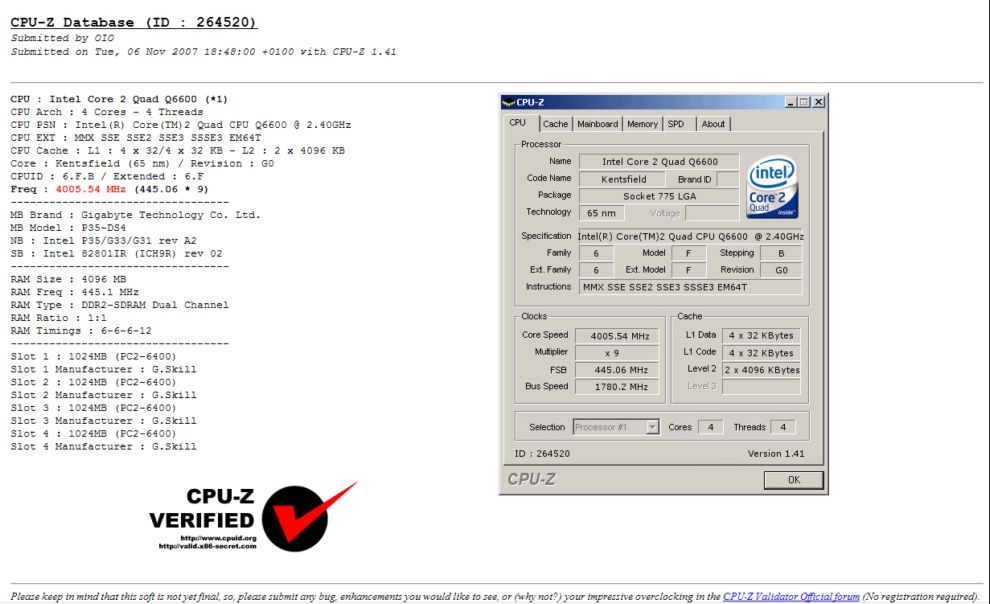990x604 pixels.
Task: Click the Revision field showing G0
Action: click(x=781, y=270)
